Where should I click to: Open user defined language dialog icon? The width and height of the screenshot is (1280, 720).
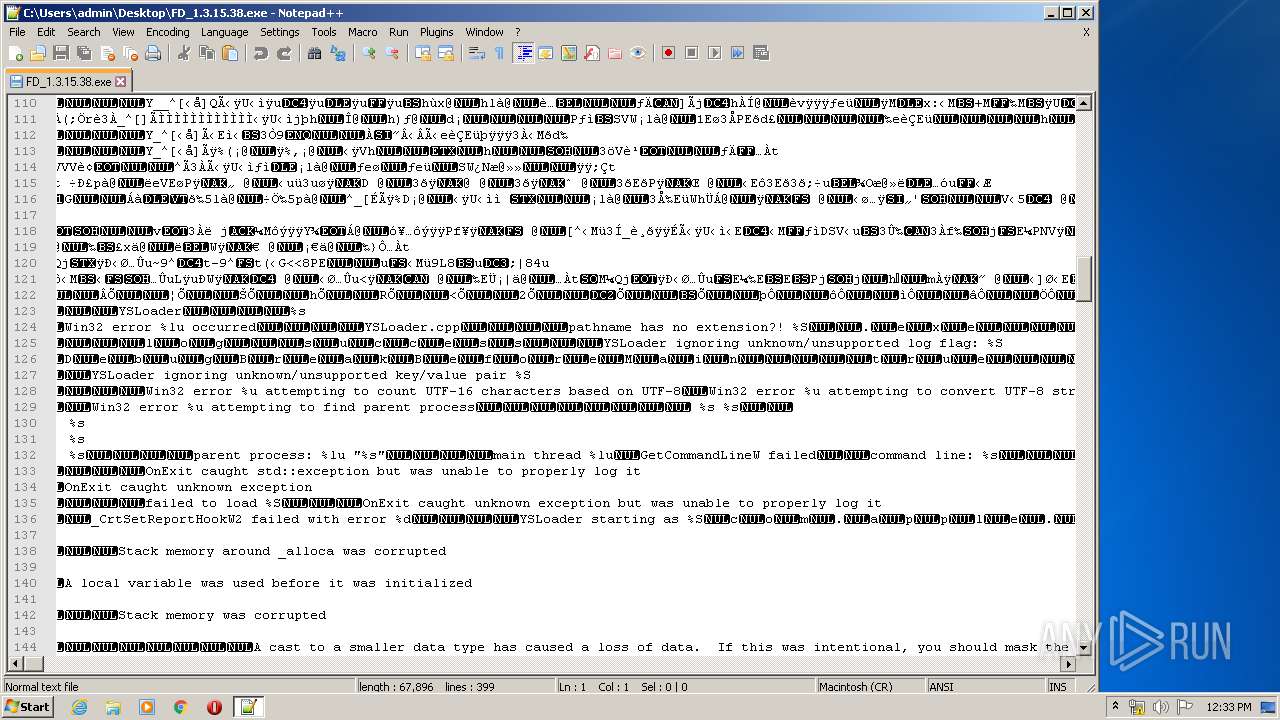546,53
